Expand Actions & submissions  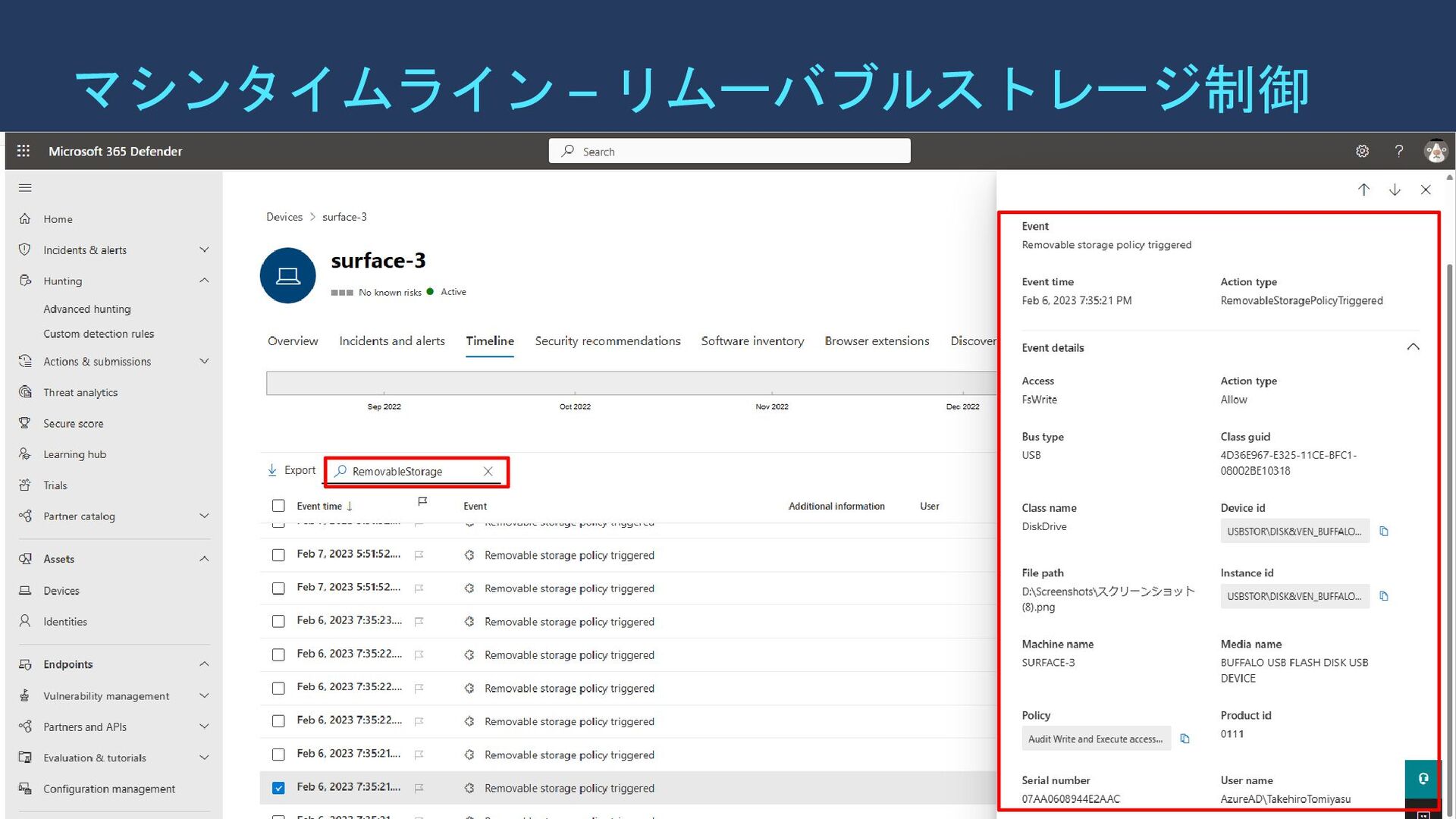coord(204,361)
